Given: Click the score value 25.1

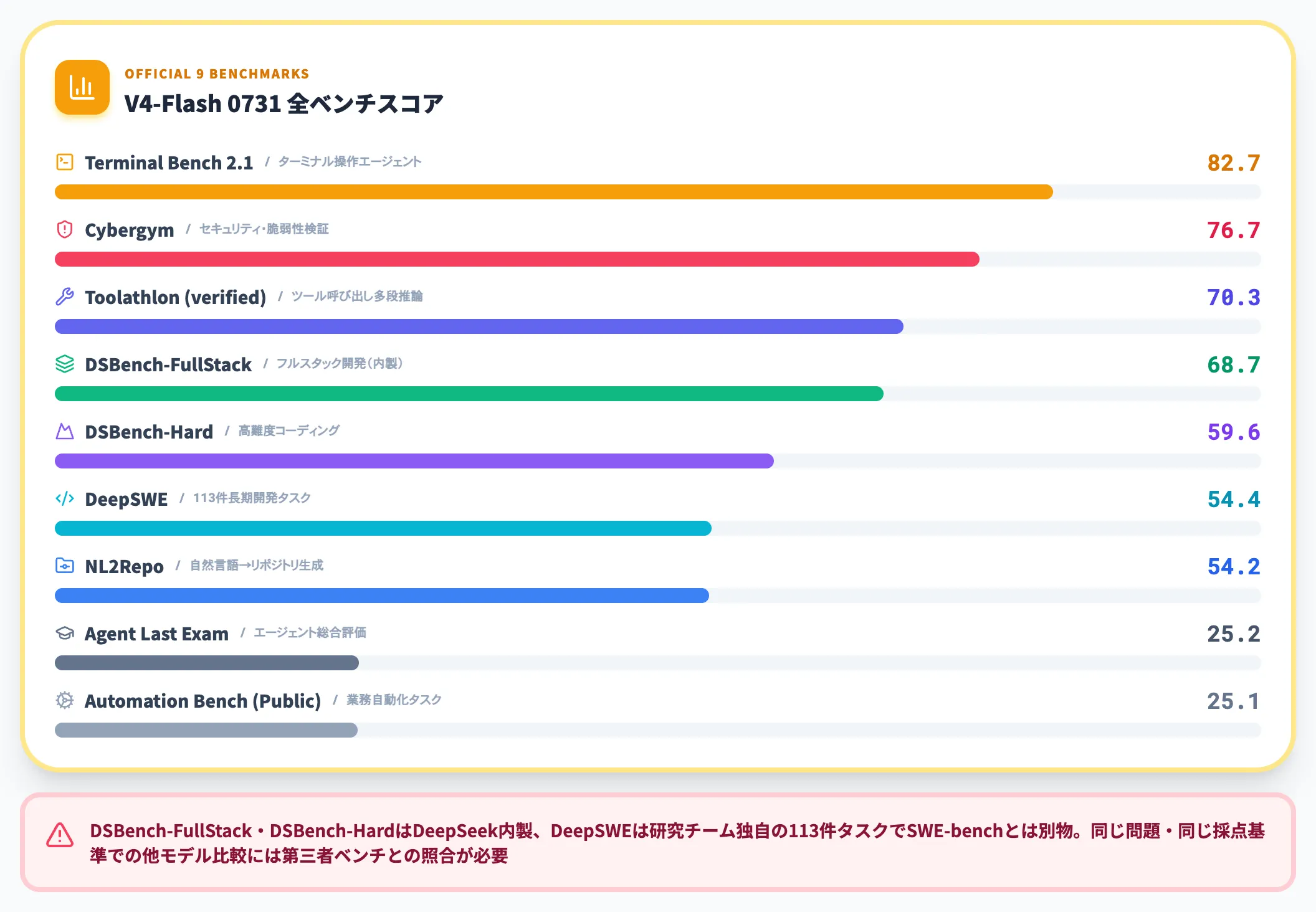Looking at the screenshot, I should click(1234, 701).
